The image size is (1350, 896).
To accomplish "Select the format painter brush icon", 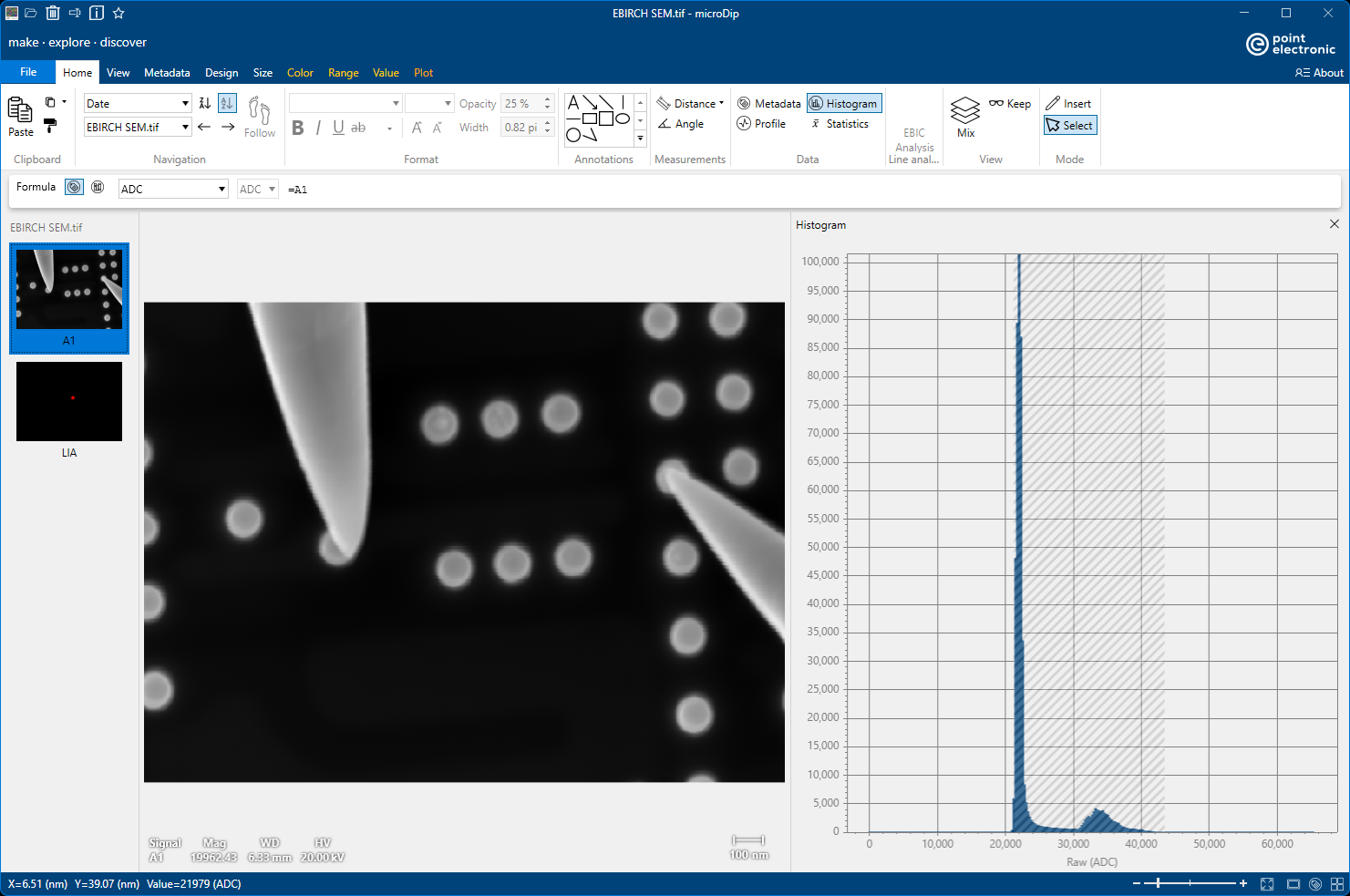I will pos(50,126).
